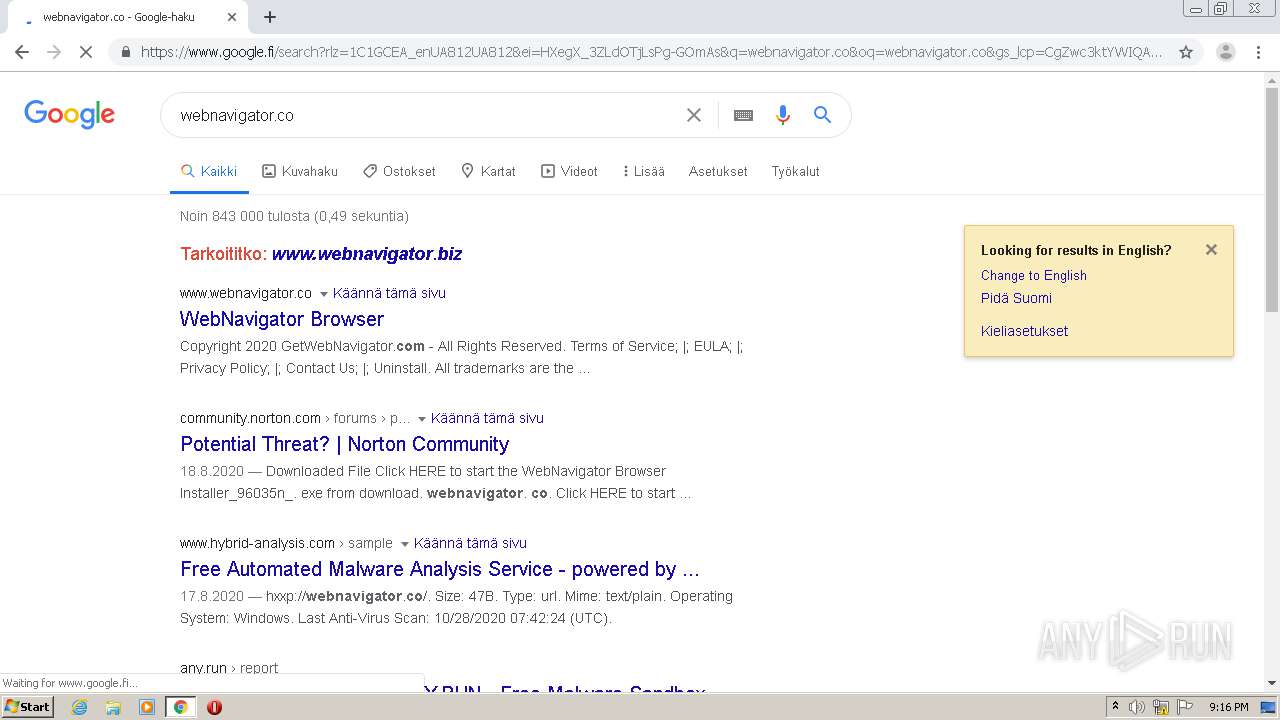Bookmark this page with the star
Image resolution: width=1280 pixels, height=720 pixels.
click(1186, 52)
